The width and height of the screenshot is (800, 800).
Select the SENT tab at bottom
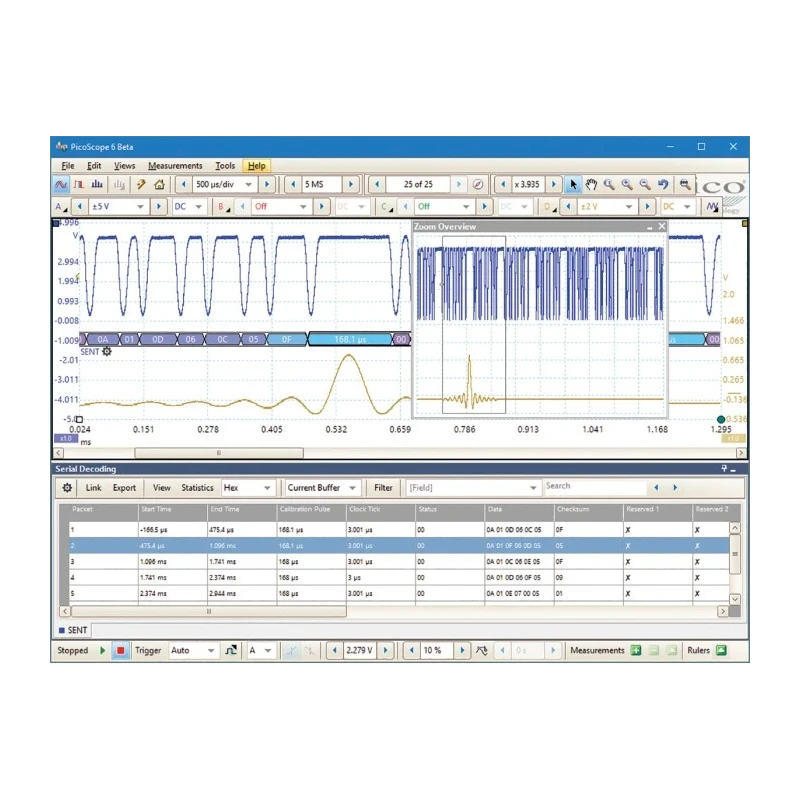73,630
